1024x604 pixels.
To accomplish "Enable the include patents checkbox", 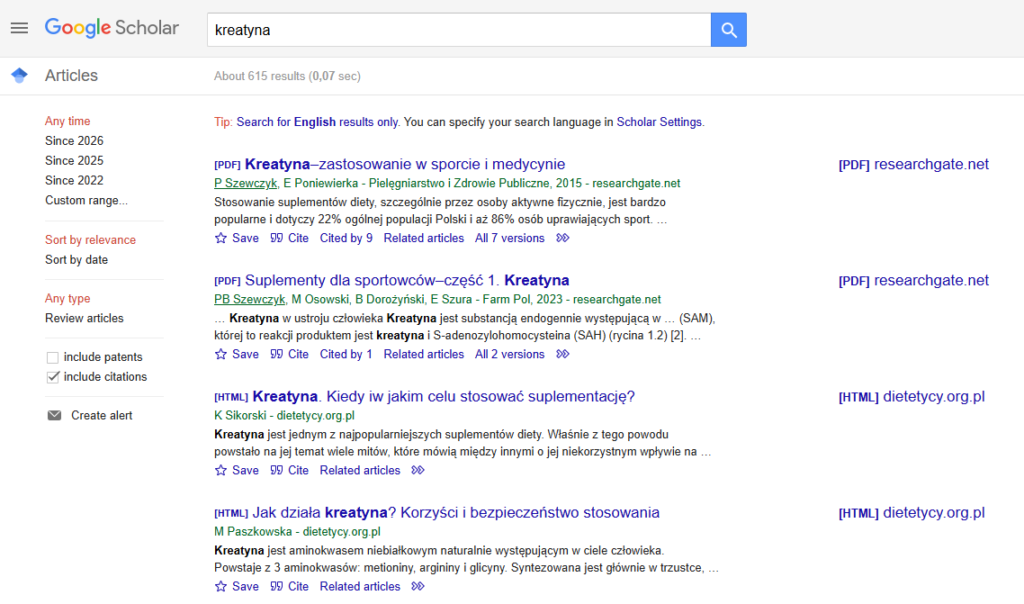I will (x=53, y=357).
